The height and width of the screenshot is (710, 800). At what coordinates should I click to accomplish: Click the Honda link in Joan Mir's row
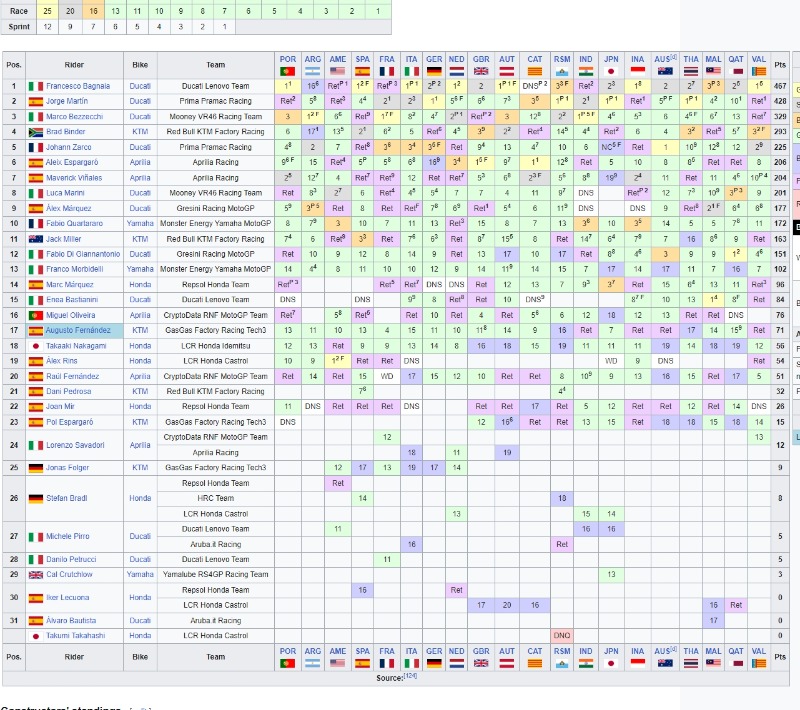click(x=140, y=407)
